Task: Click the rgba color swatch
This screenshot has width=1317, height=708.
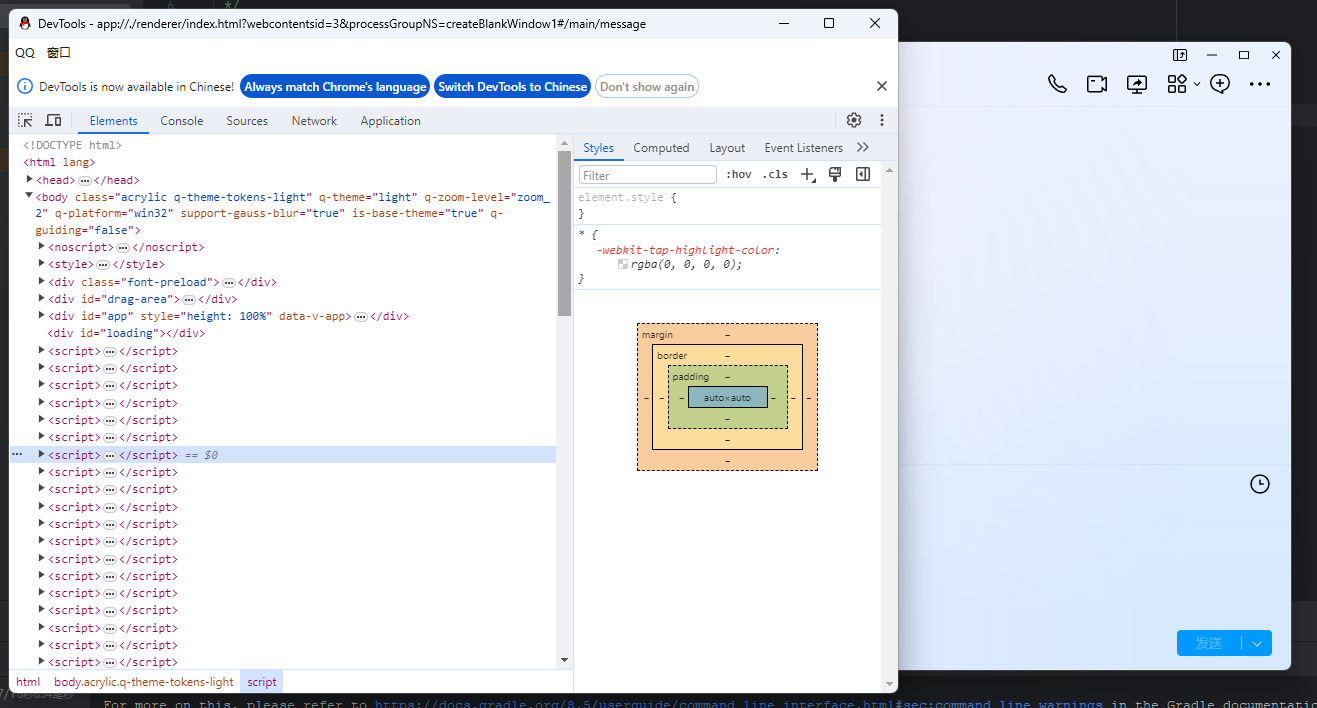Action: coord(623,264)
